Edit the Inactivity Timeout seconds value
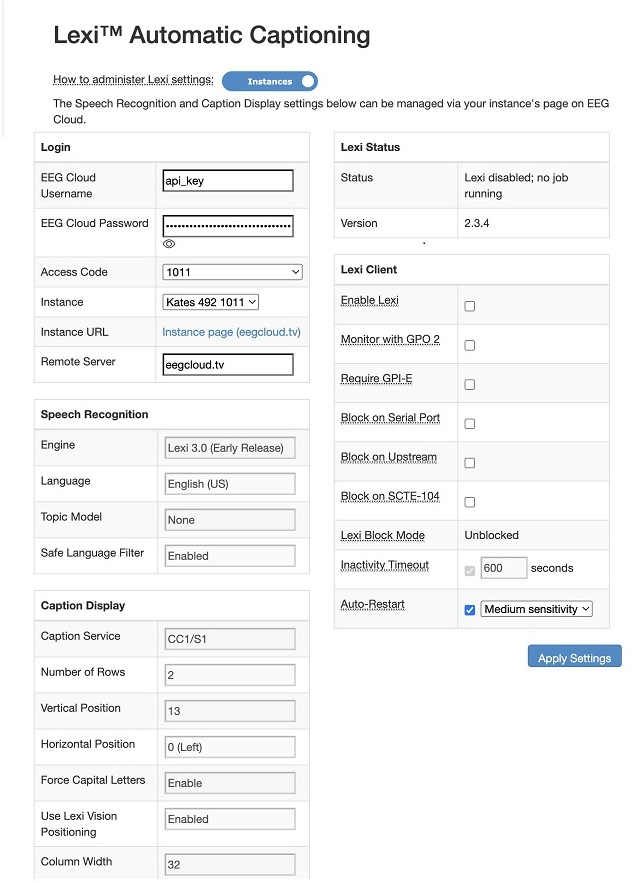The width and height of the screenshot is (638, 883). [503, 567]
